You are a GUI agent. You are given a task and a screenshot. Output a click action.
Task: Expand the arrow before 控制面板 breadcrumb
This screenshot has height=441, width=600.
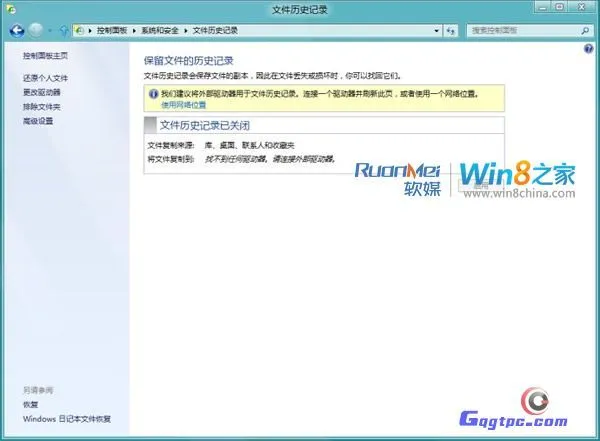(x=90, y=31)
